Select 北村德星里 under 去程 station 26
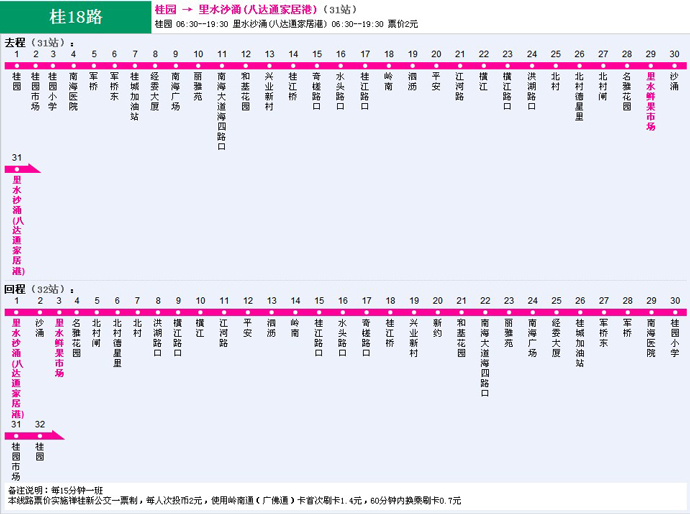The width and height of the screenshot is (690, 514). (579, 96)
